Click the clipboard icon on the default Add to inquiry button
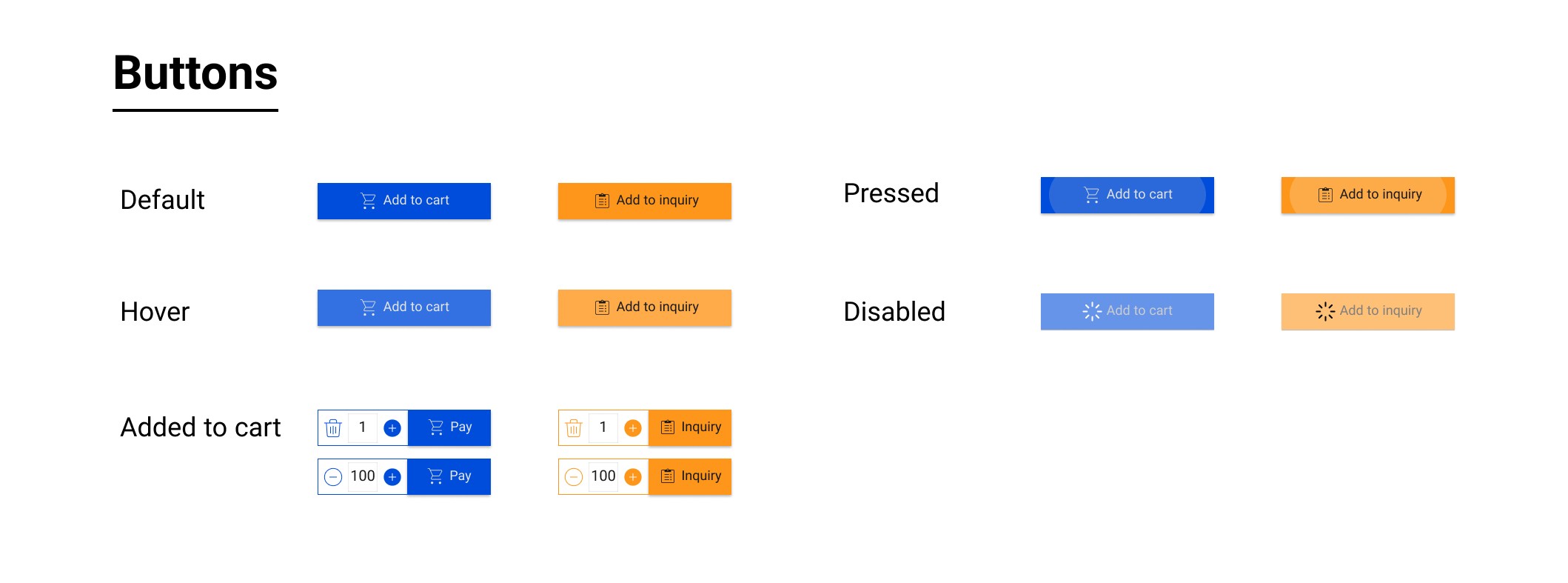Screen dimensions: 1568x583 click(x=601, y=200)
